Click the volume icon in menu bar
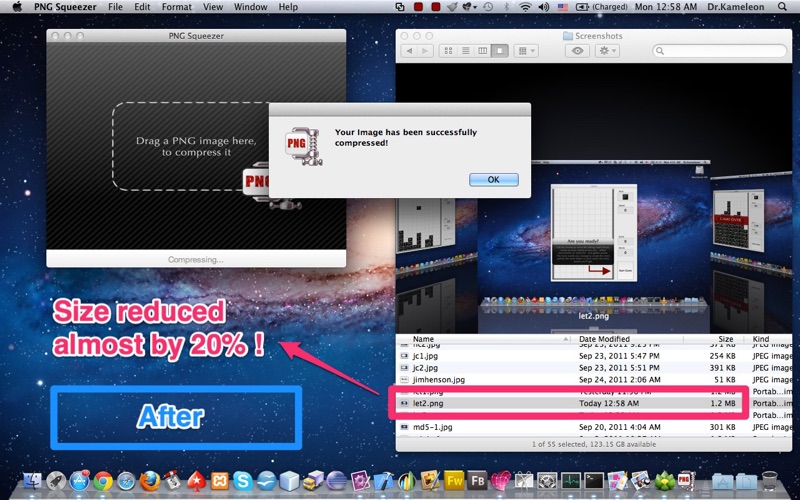Screen dimensions: 800x500 (543, 7)
